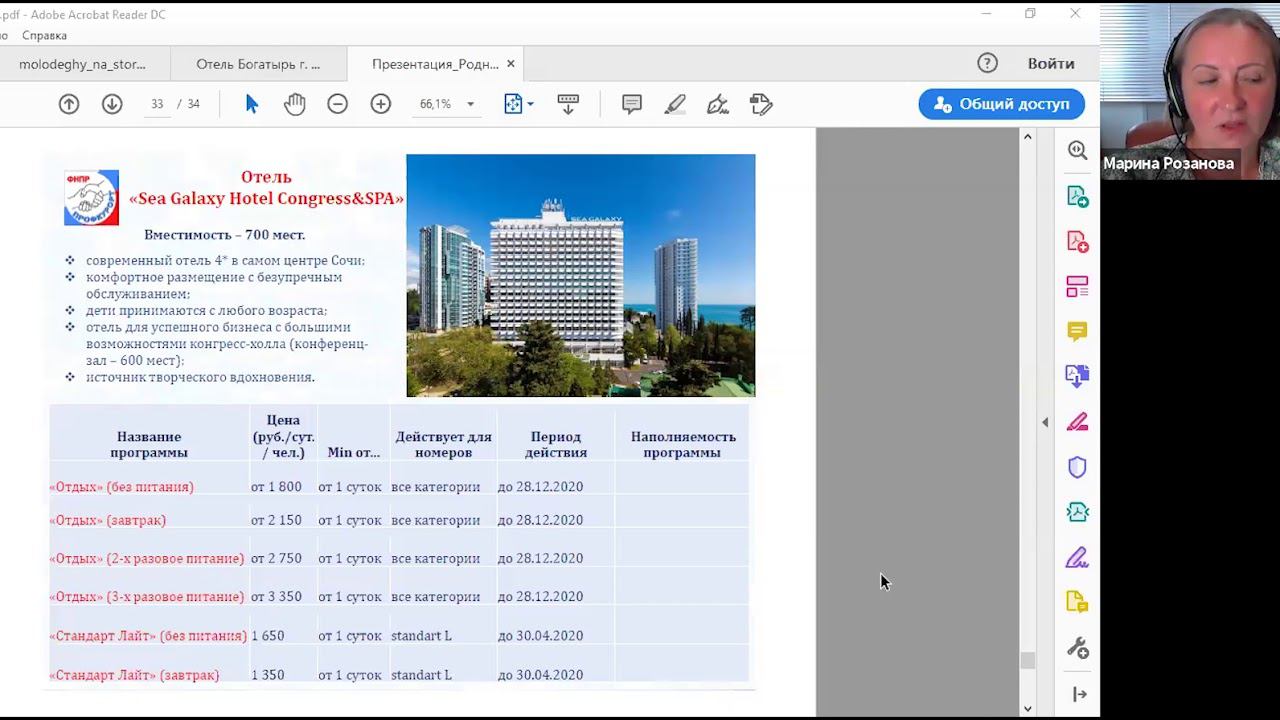This screenshot has width=1280, height=720.
Task: Open the yellow Comment tool in sidebar
Action: coord(1077,331)
